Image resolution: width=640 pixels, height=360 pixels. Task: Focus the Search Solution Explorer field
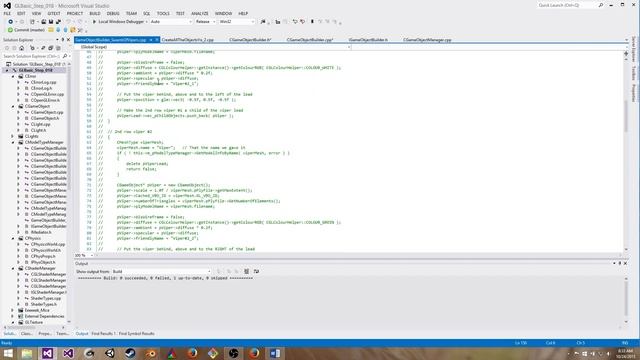(x=32, y=56)
